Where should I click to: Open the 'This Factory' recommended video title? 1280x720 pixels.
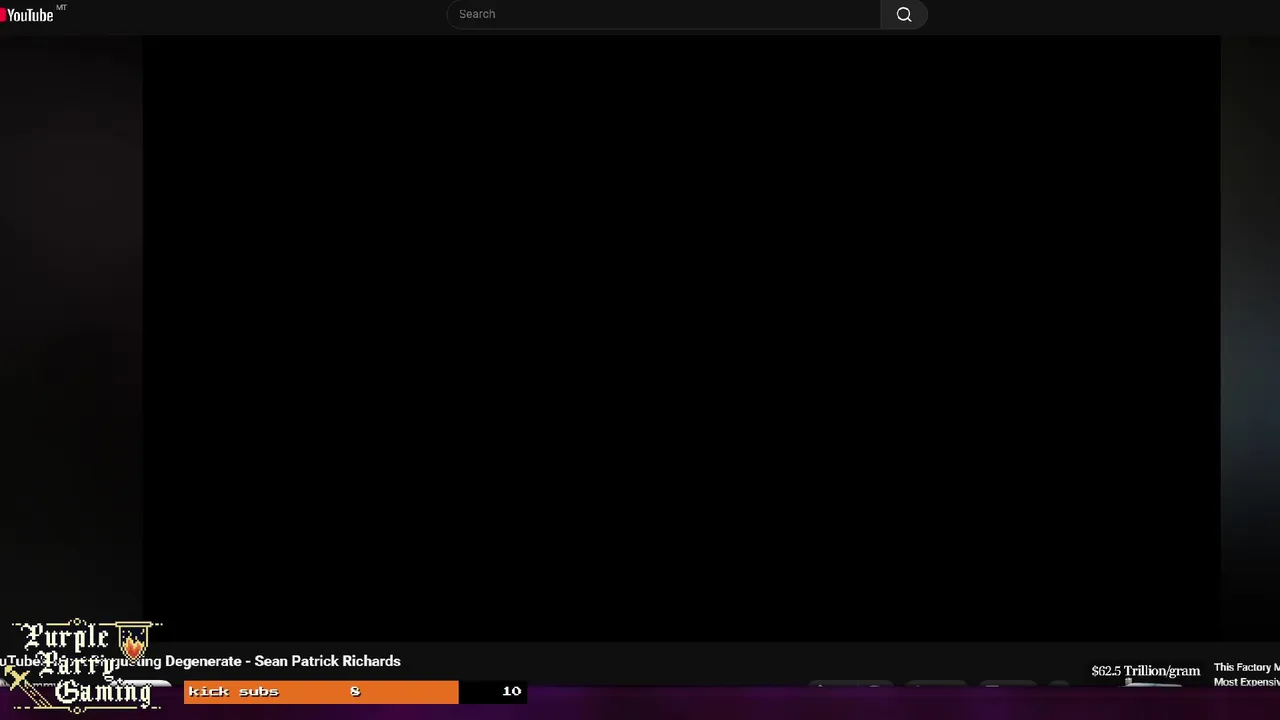coord(1246,675)
